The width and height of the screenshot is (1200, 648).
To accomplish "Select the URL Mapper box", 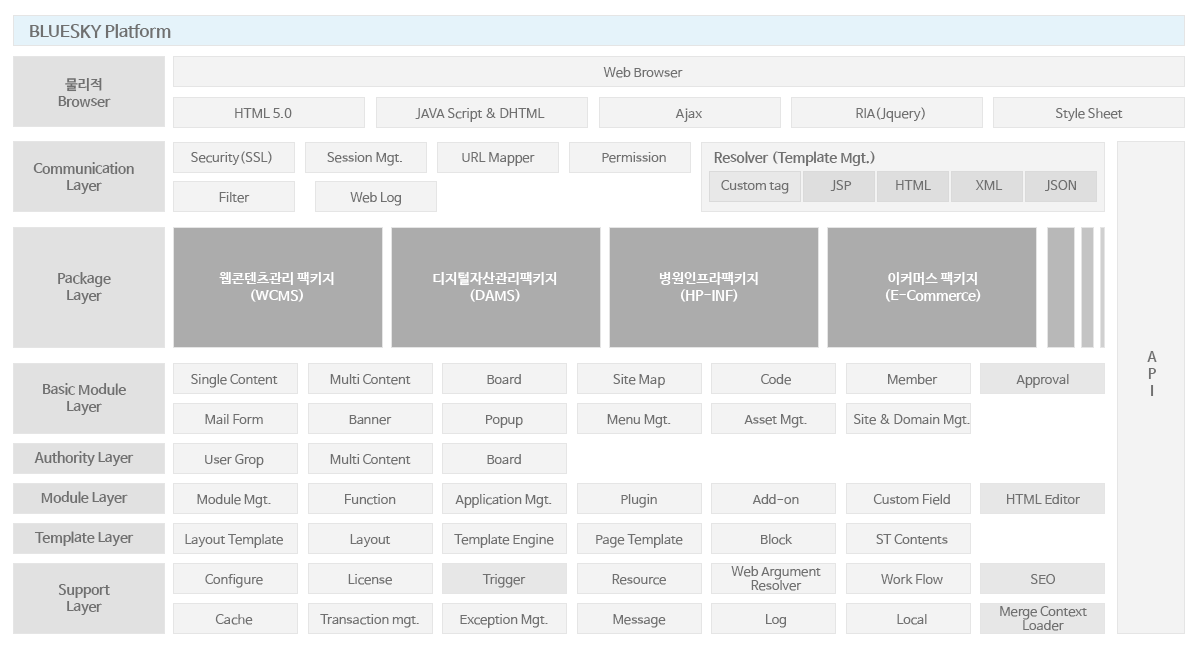I will pos(497,157).
